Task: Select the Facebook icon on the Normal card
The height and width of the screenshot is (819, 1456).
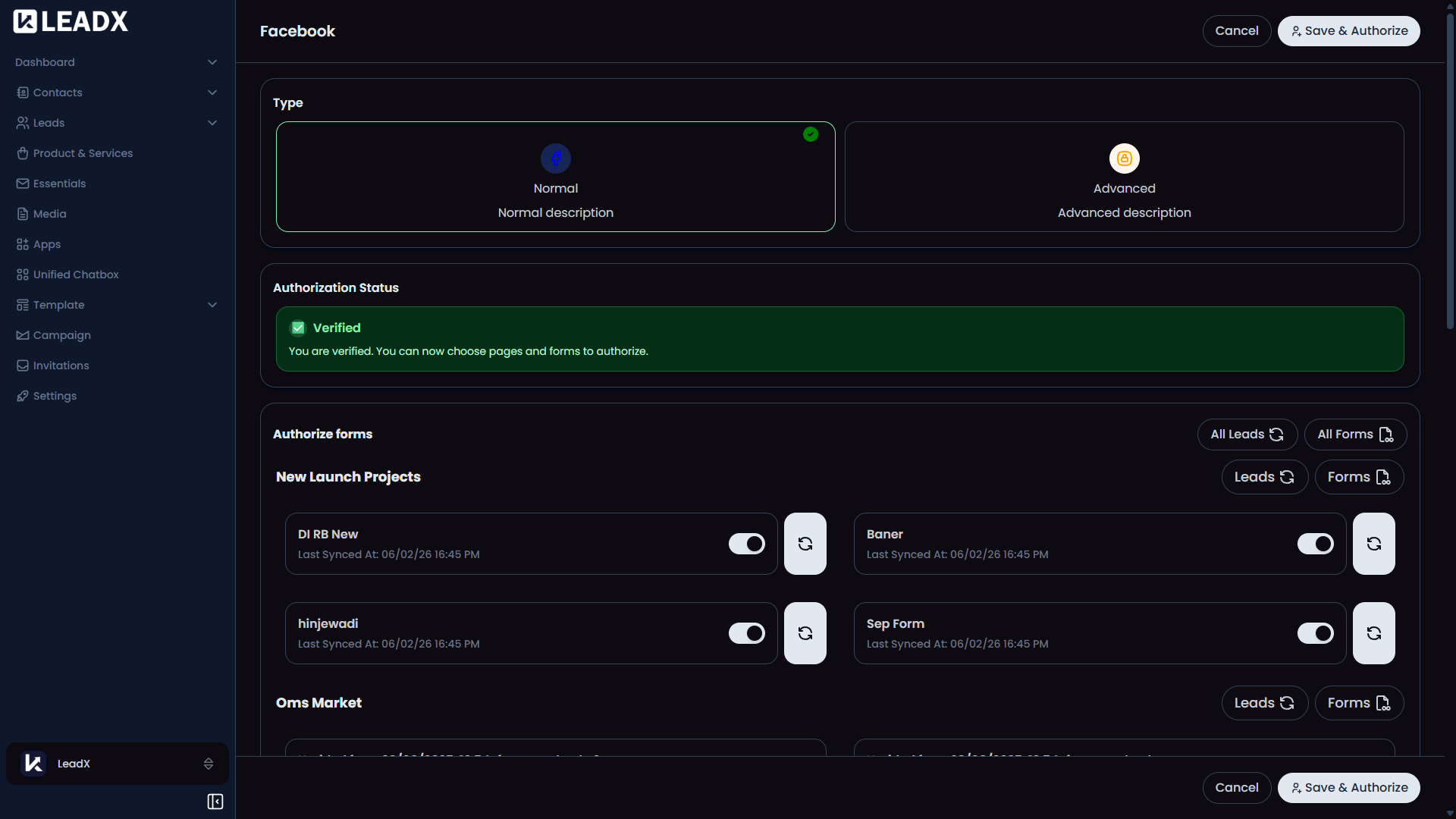Action: coord(555,158)
